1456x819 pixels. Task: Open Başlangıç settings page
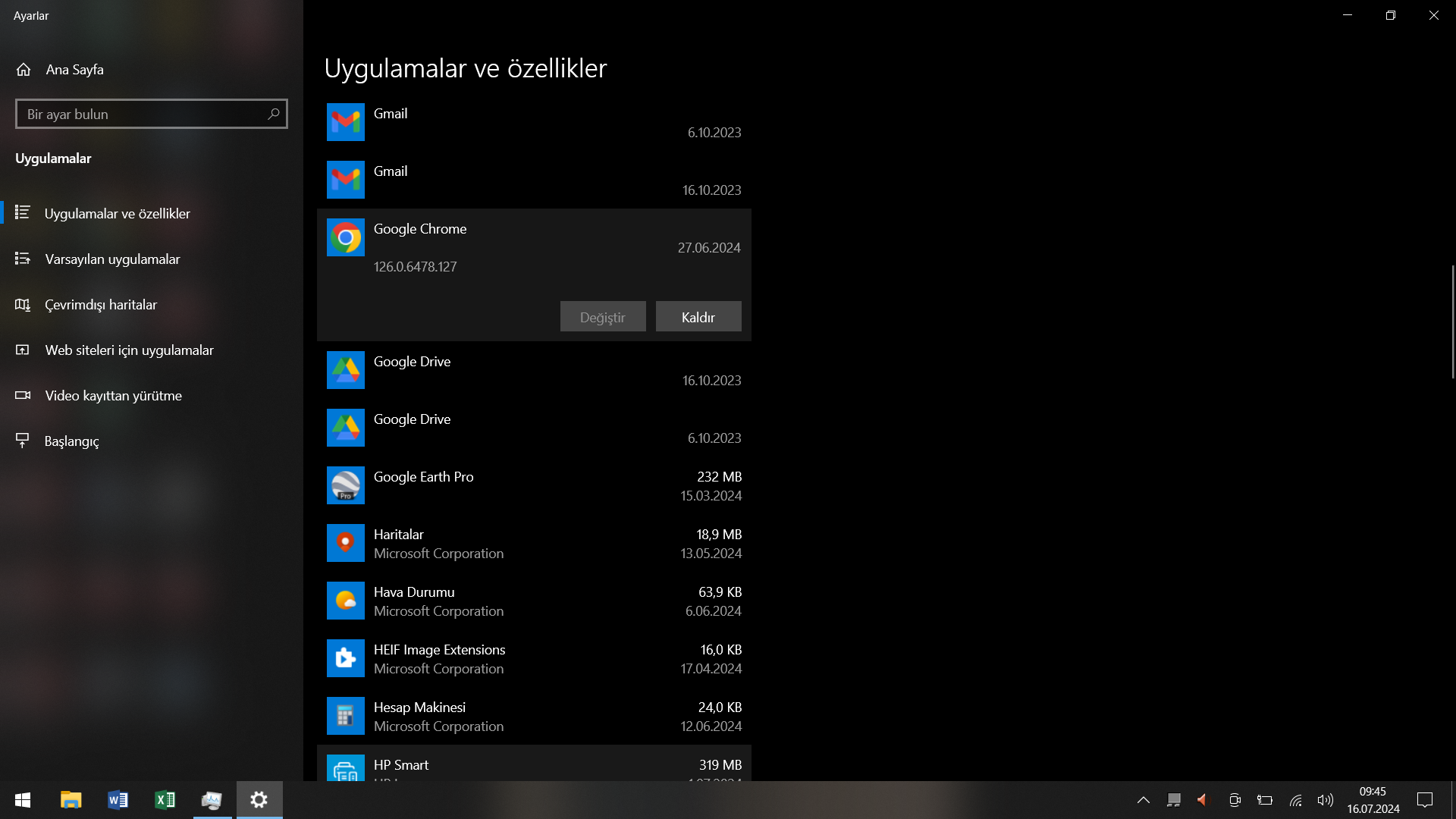pos(71,441)
